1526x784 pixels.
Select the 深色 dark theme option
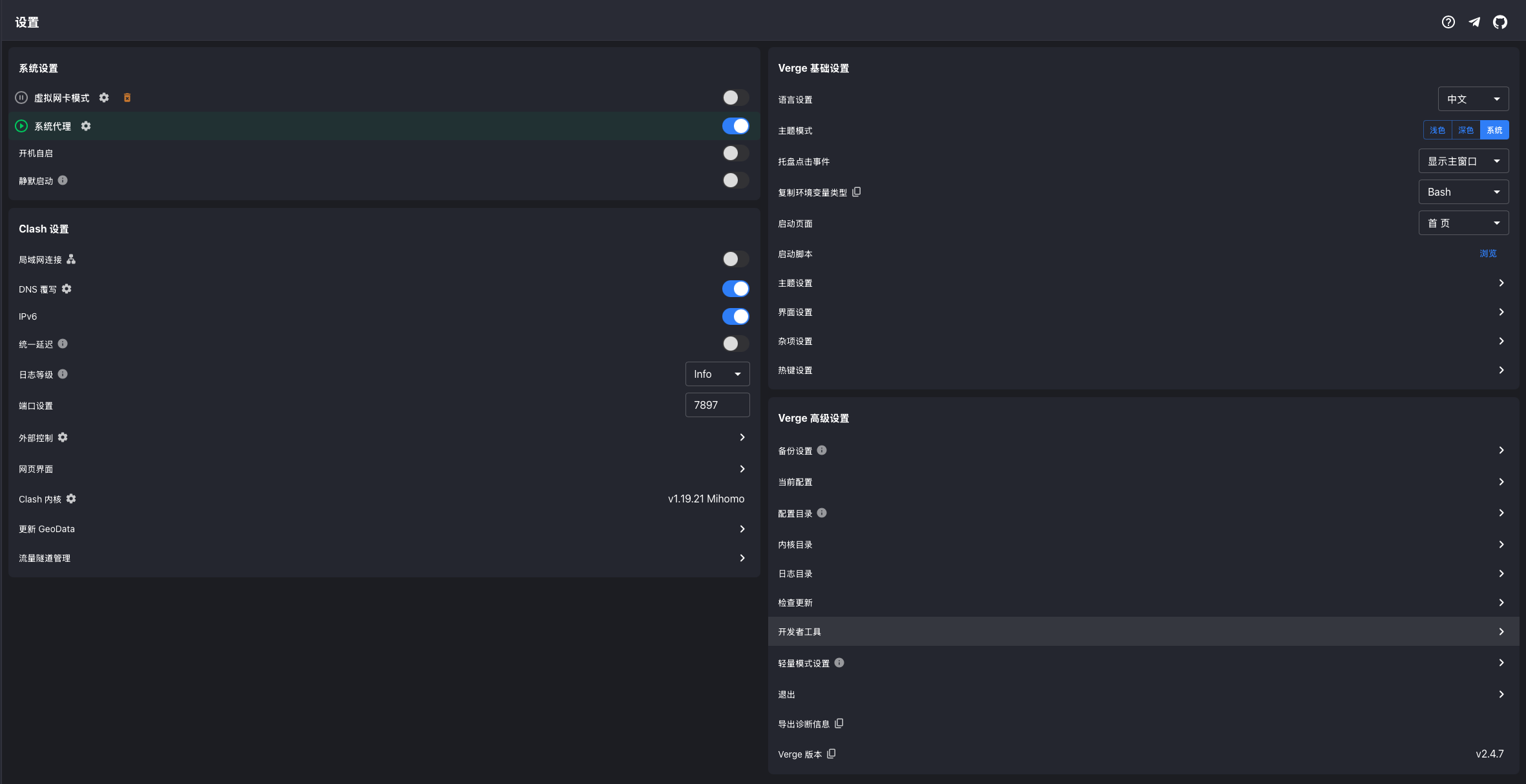coord(1466,130)
